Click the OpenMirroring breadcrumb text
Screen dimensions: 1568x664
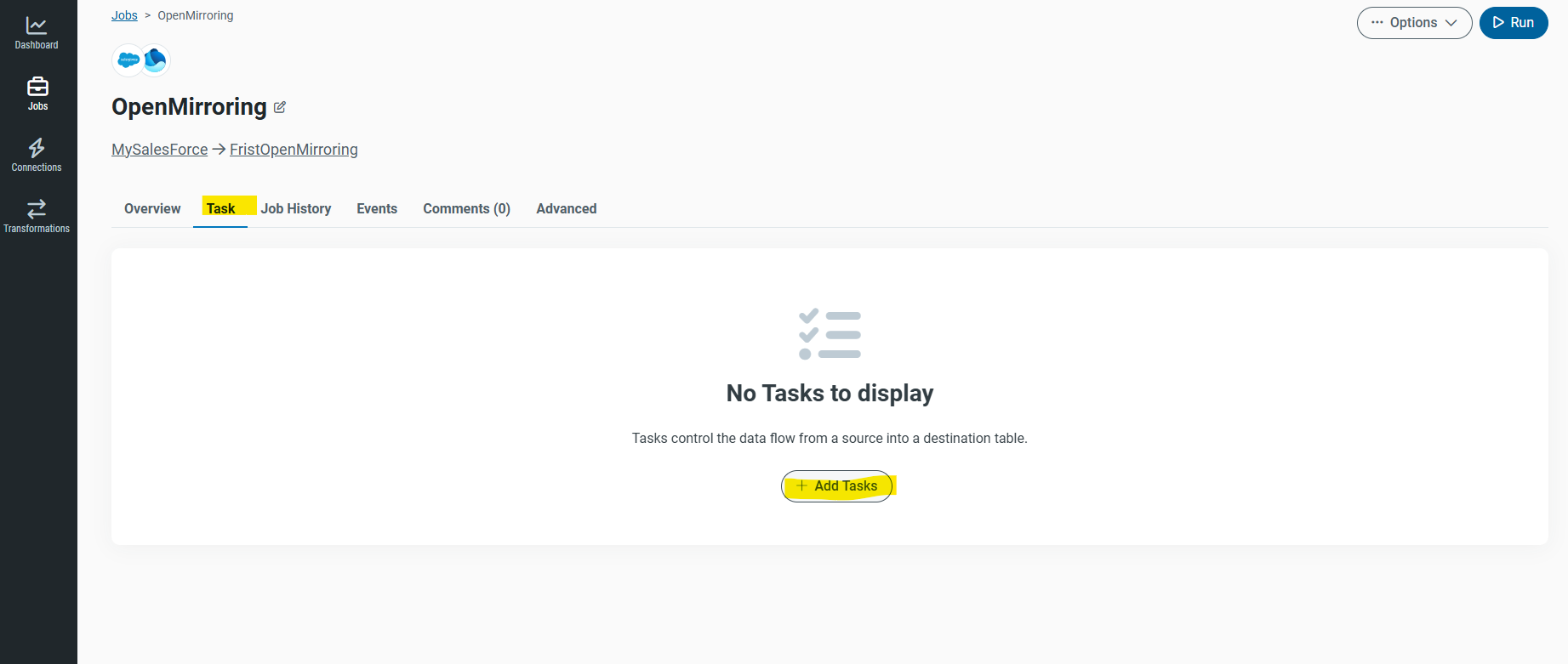pos(196,15)
